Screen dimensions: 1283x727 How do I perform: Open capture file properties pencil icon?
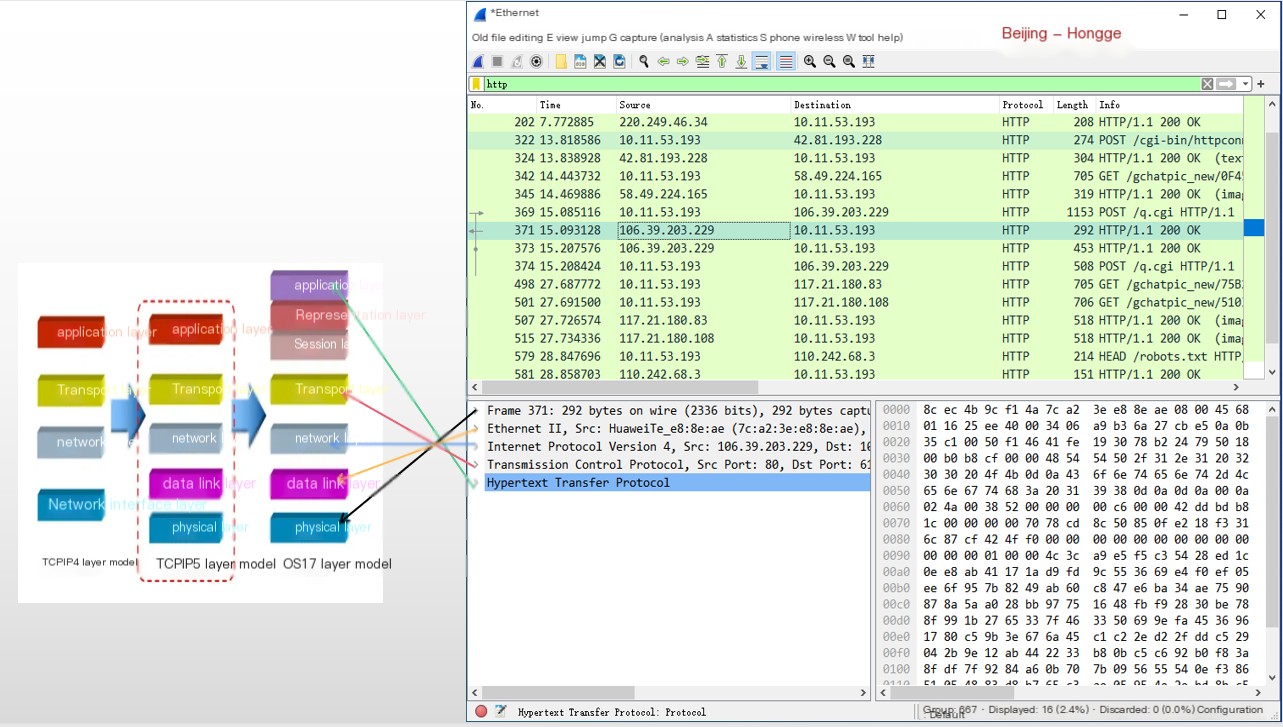500,712
